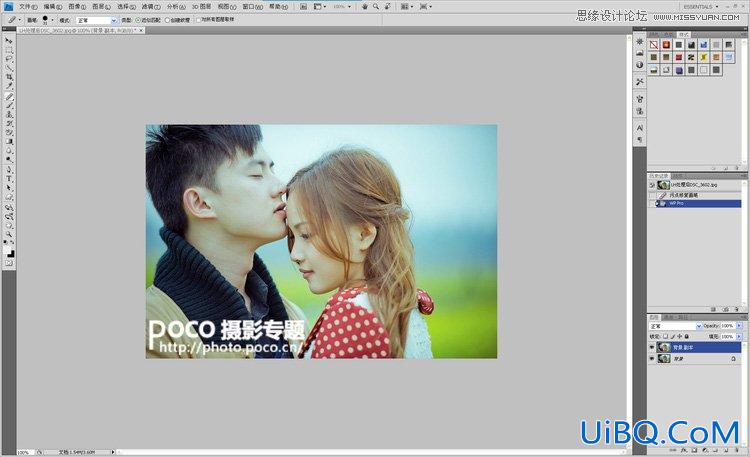Select the Eraser tool
750x457 pixels.
coord(9,132)
